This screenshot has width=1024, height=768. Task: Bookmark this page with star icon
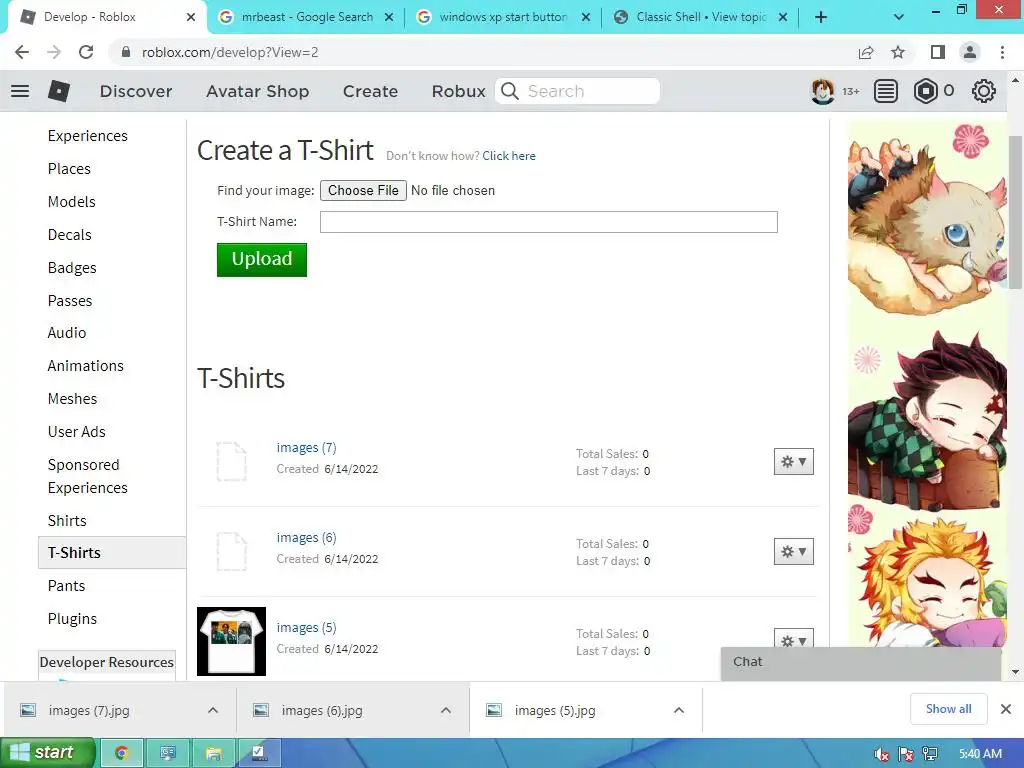pos(898,52)
